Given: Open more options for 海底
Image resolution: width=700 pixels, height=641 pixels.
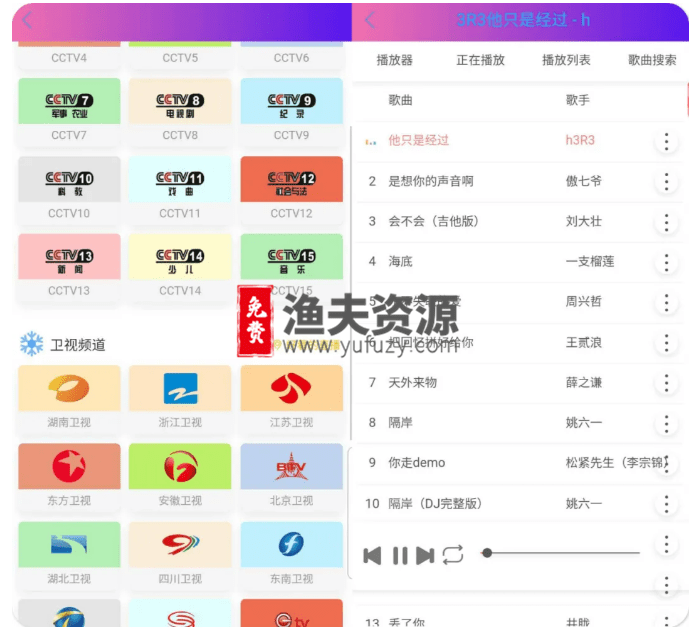Looking at the screenshot, I should pos(667,262).
